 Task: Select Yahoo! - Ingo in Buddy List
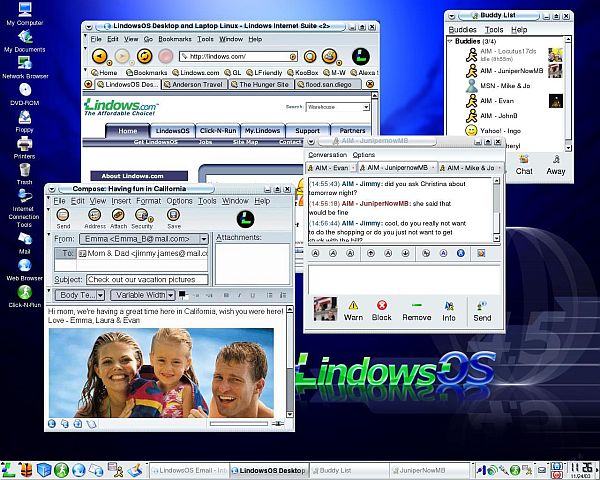[501, 131]
